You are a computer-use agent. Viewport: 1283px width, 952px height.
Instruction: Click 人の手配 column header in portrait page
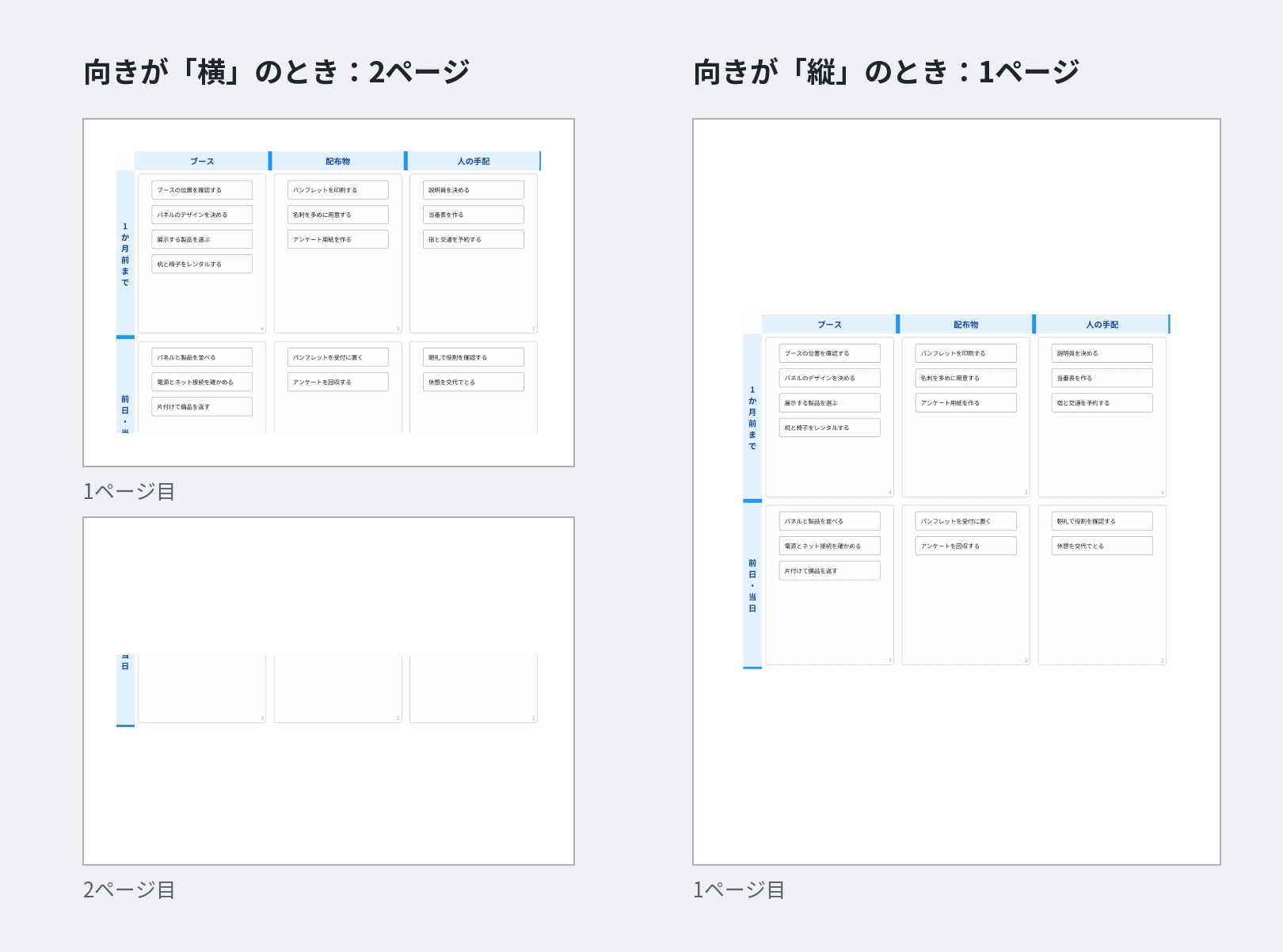1102,324
